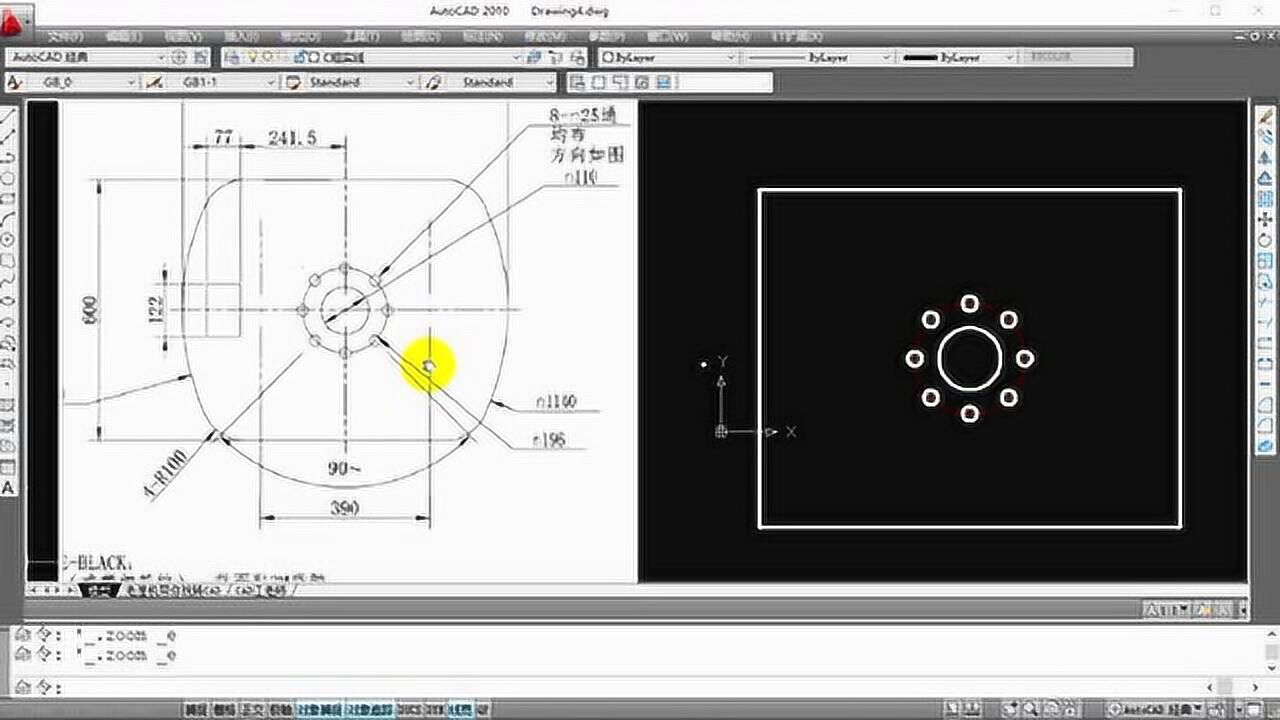This screenshot has width=1280, height=720.
Task: Pick the Arc tool in the Draw toolbar
Action: pos(10,217)
